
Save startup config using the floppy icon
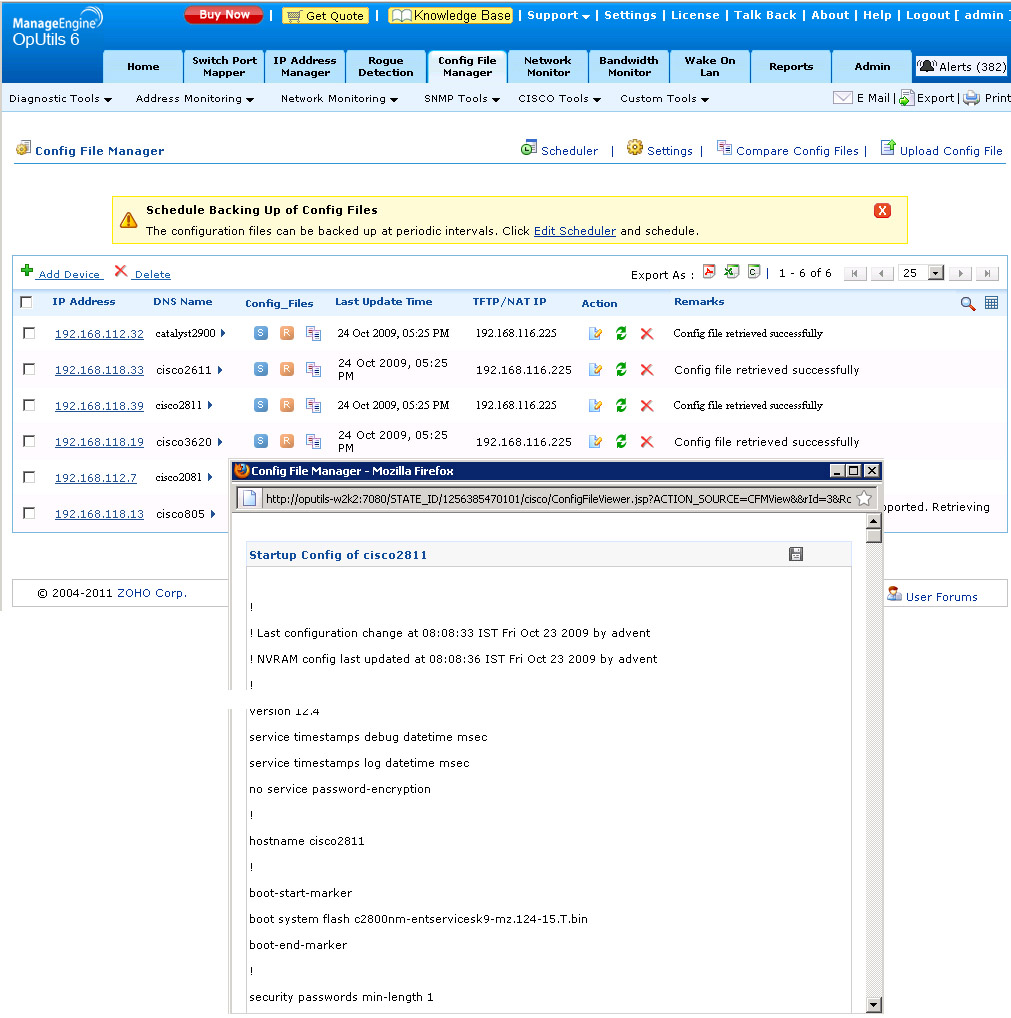(795, 554)
